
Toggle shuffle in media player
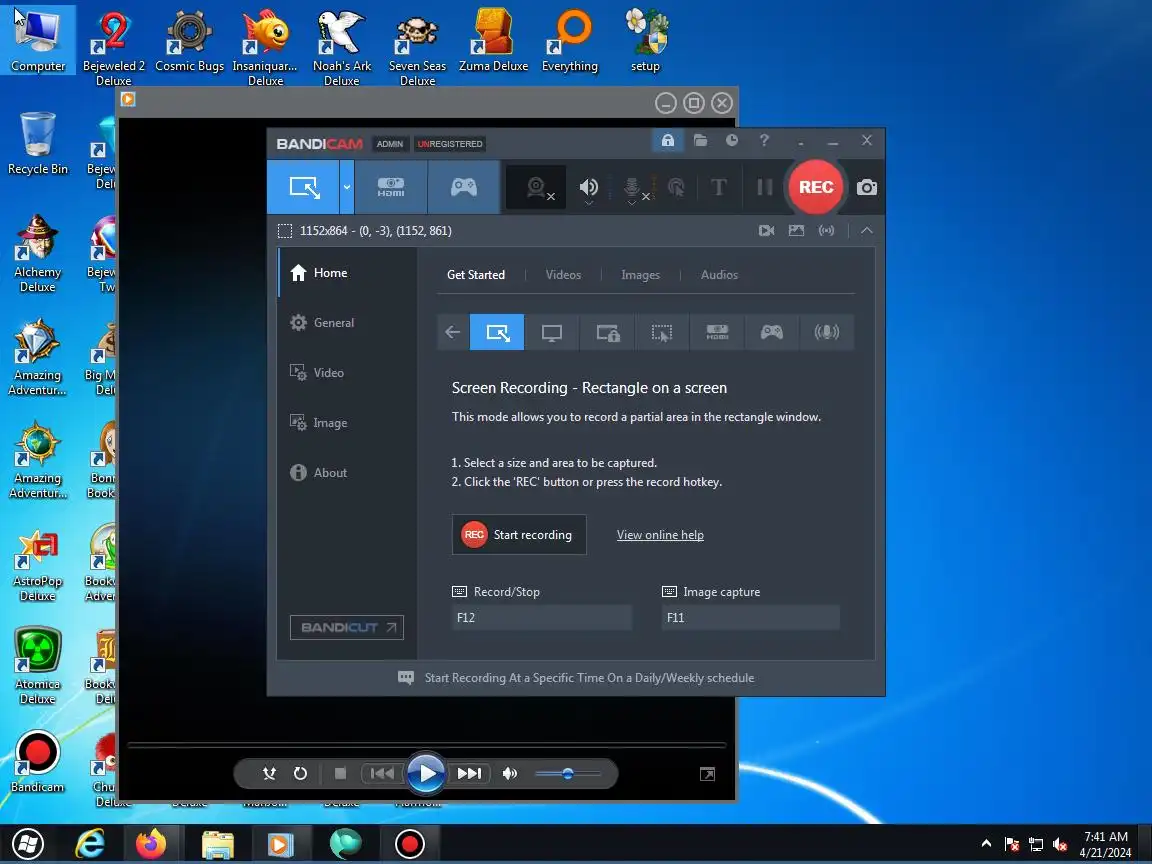point(270,774)
